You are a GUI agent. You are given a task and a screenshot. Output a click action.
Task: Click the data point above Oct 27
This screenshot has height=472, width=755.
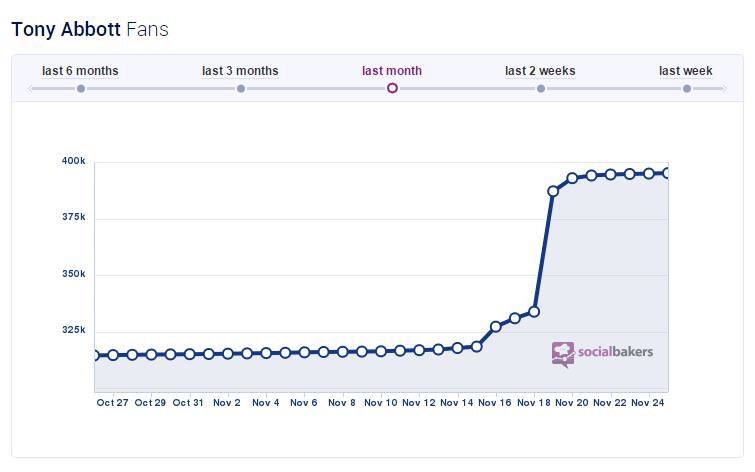click(113, 355)
